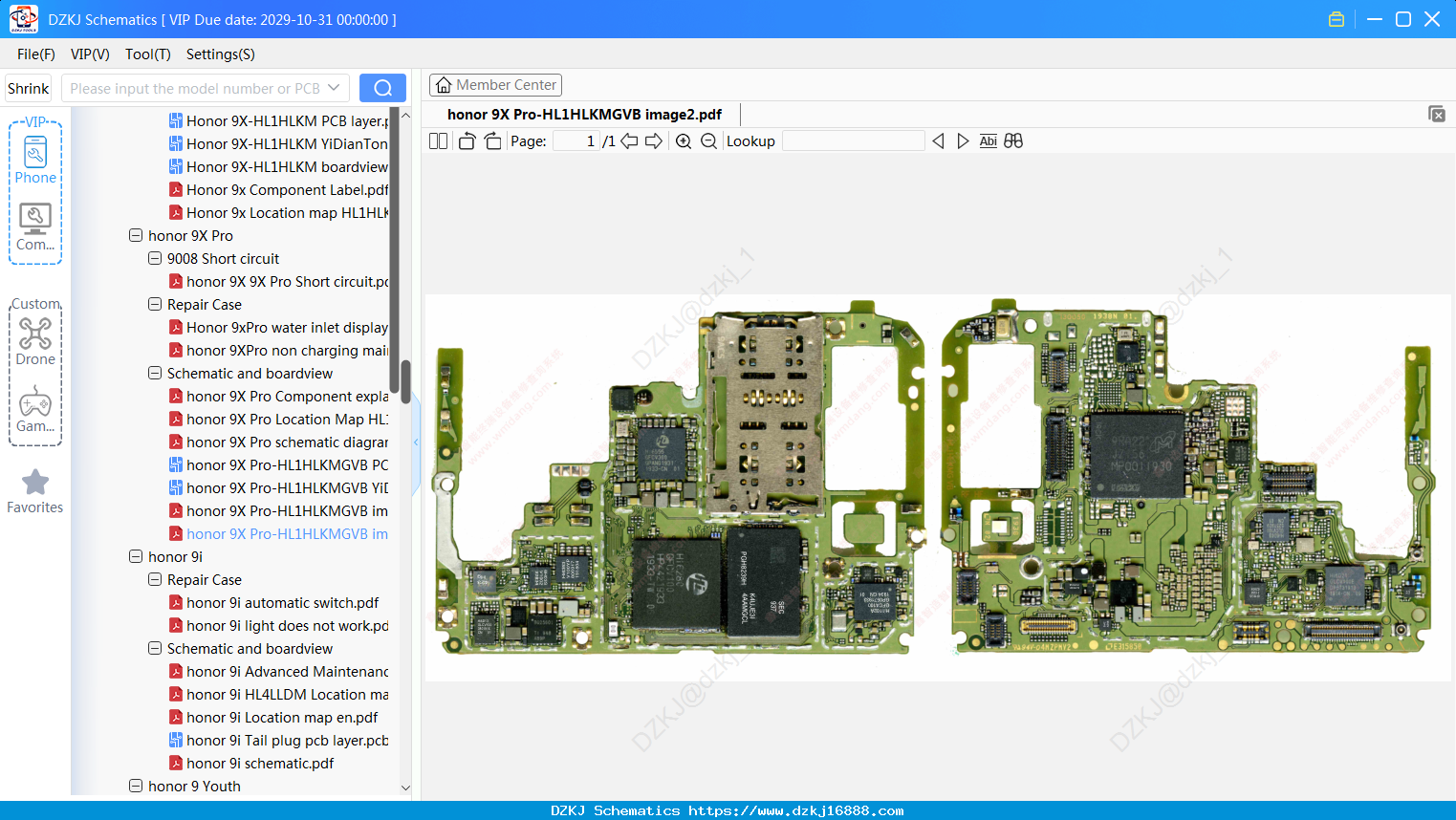Viewport: 1456px width, 820px height.
Task: Open the model number dropdown arrow
Action: (x=334, y=88)
